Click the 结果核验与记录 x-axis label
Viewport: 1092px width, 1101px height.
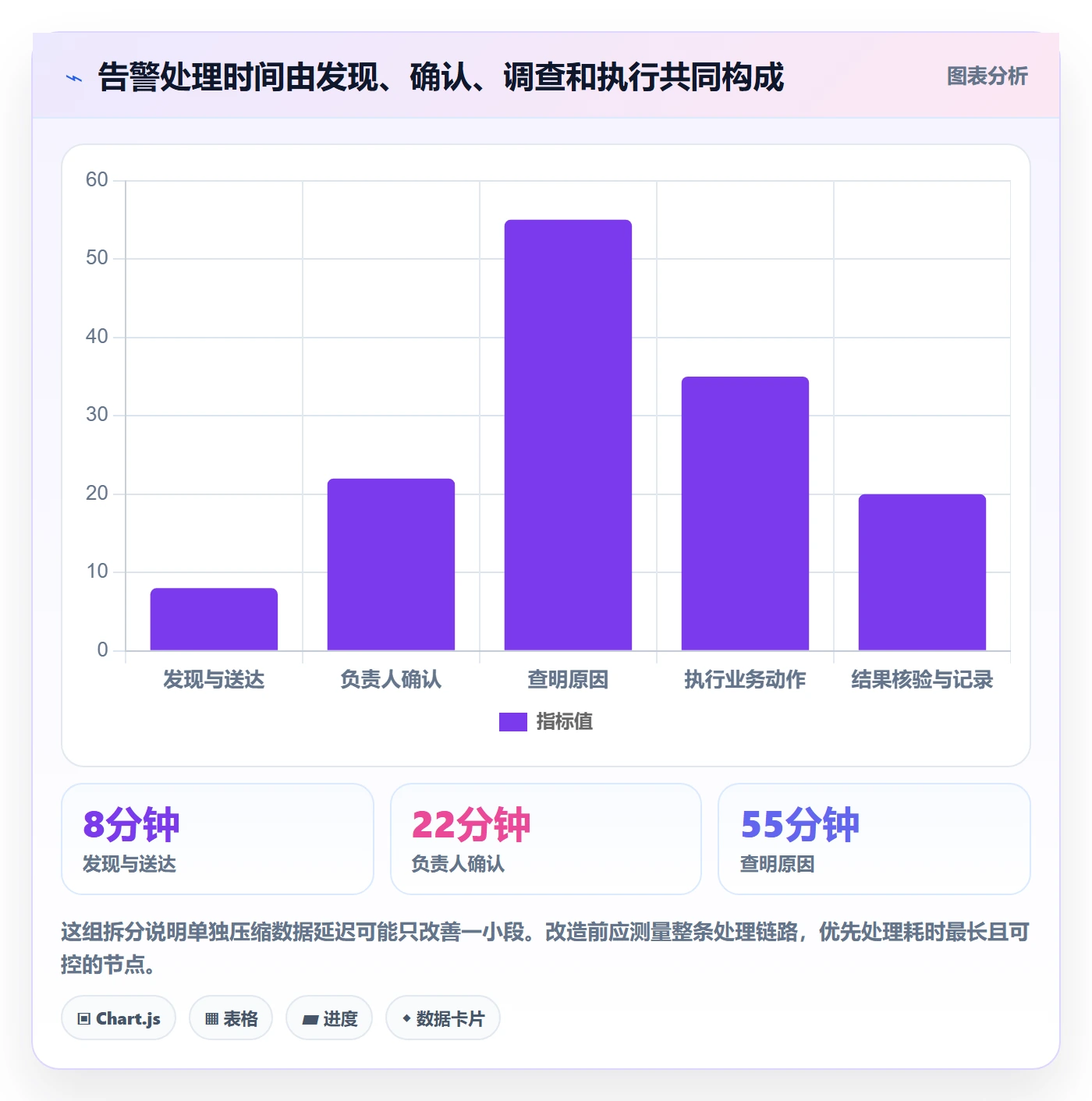922,680
